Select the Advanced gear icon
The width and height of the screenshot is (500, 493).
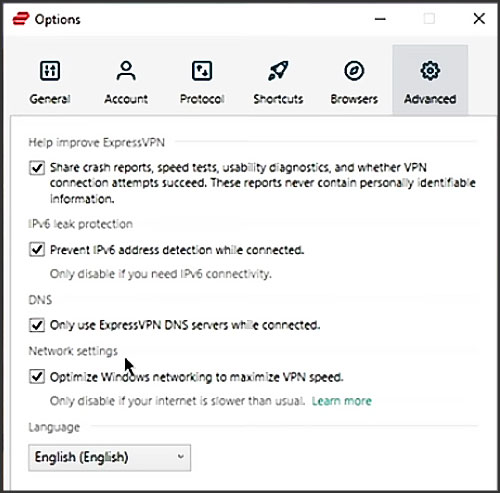click(x=430, y=71)
